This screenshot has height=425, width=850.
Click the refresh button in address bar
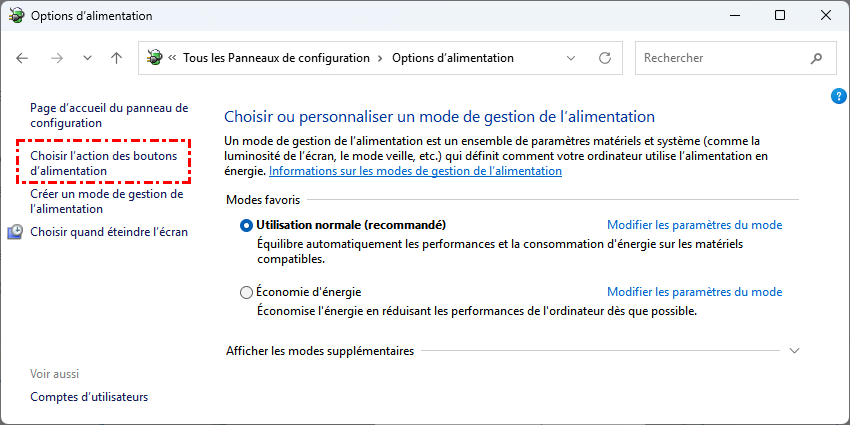click(604, 58)
